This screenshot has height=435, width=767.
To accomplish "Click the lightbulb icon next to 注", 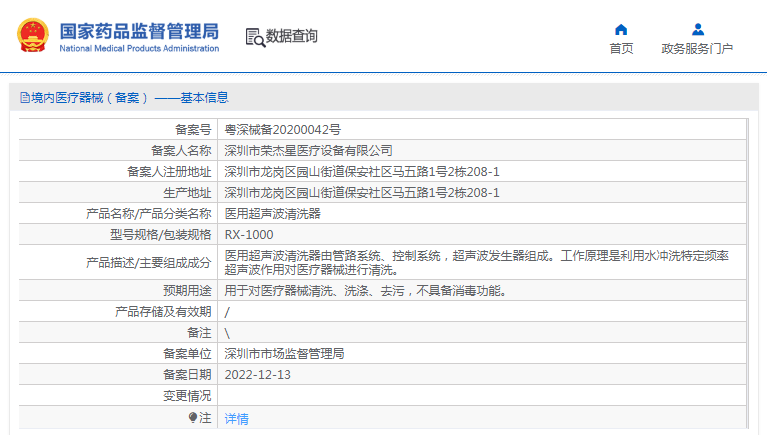I will (193, 417).
